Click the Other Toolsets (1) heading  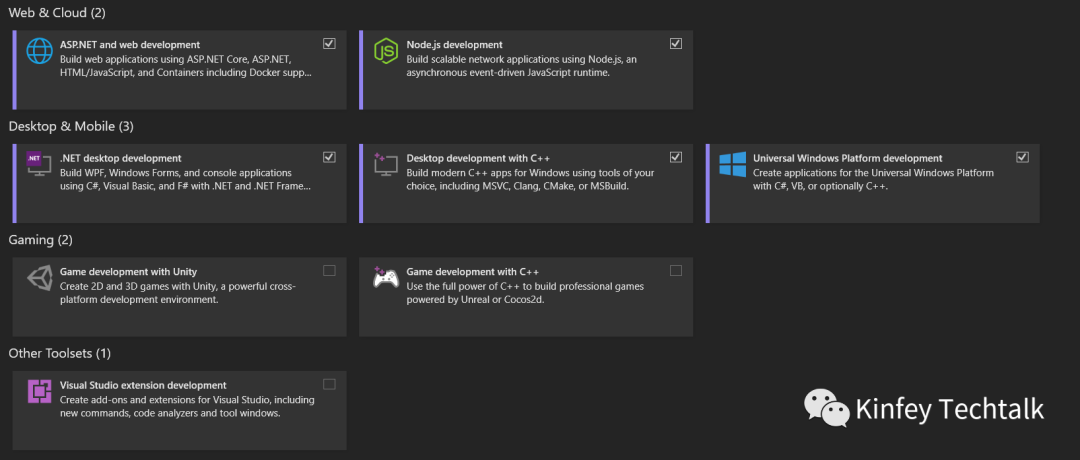tap(59, 353)
